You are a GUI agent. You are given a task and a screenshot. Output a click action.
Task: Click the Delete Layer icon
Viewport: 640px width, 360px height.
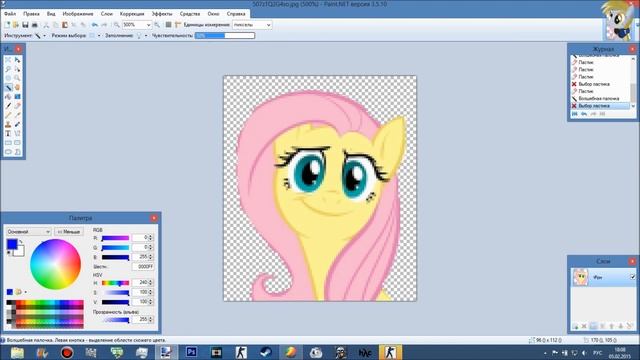584,326
